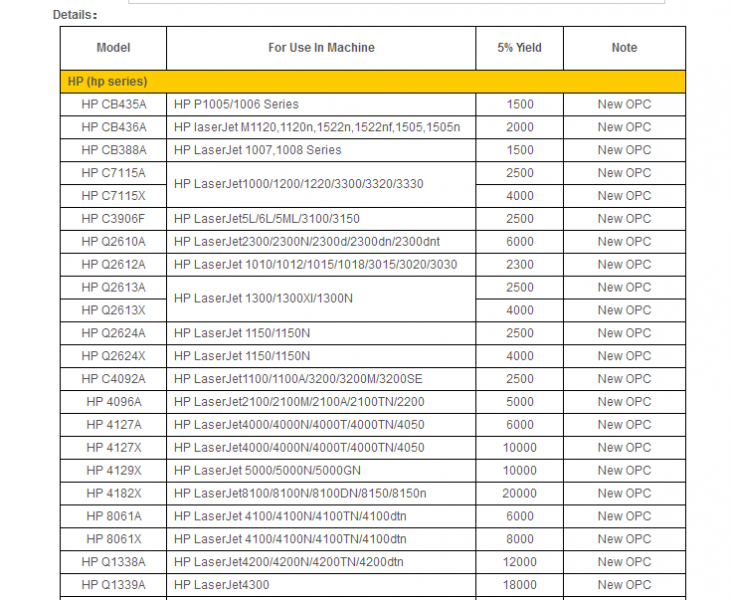
Task: Click HP LaserJet1000/1200/1220 merged machine cell
Action: (x=321, y=184)
